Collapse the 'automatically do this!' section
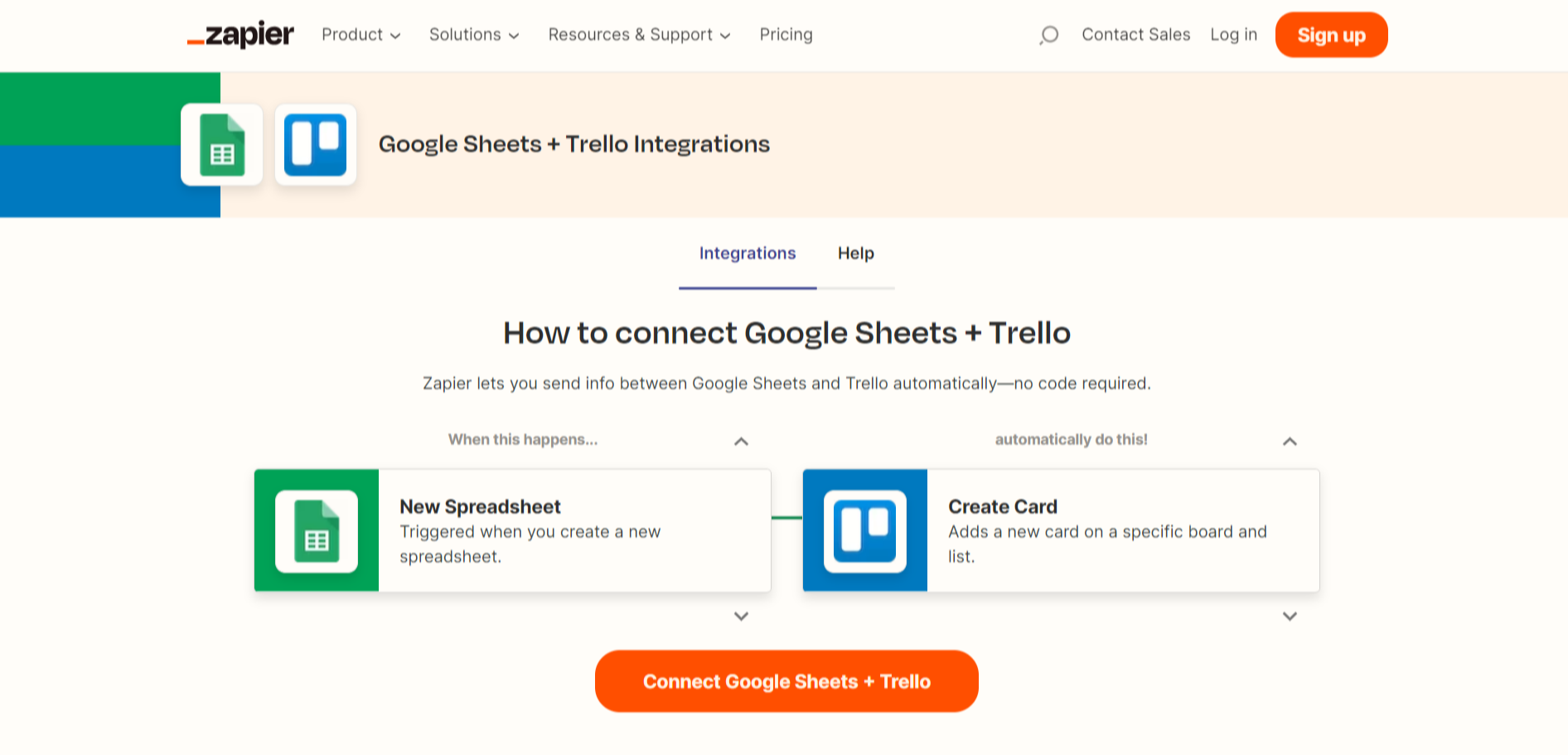Screen dimensions: 1568x755 (1290, 441)
